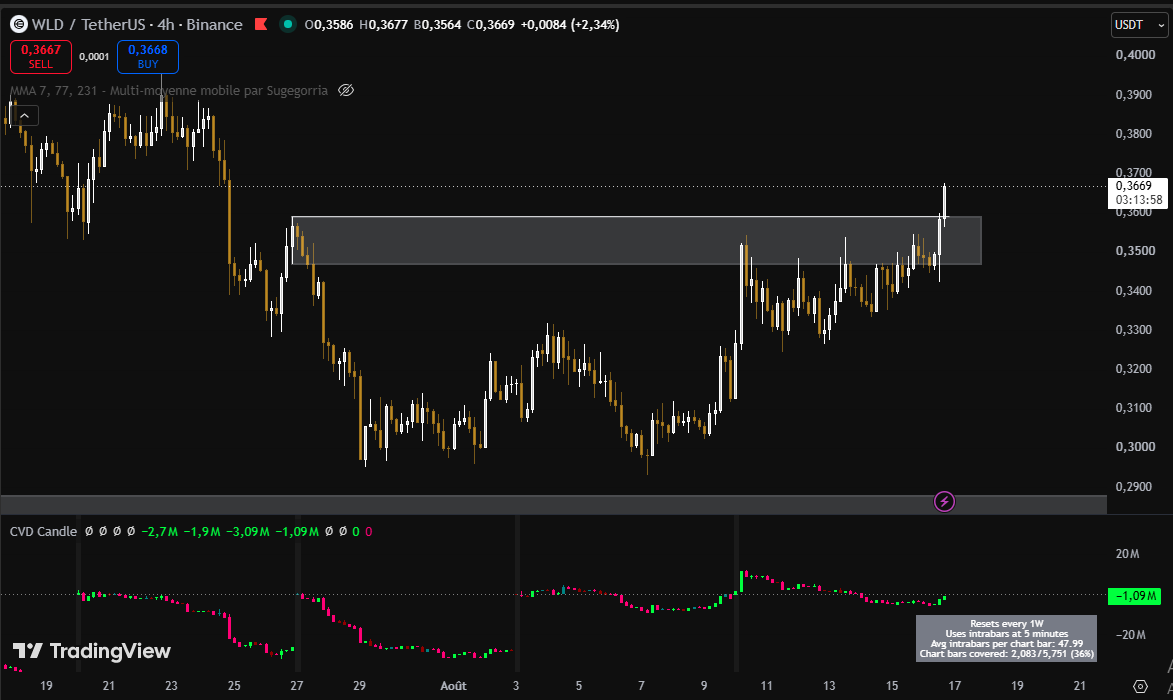
Task: Select the CVD Candle indicator label
Action: 43,532
